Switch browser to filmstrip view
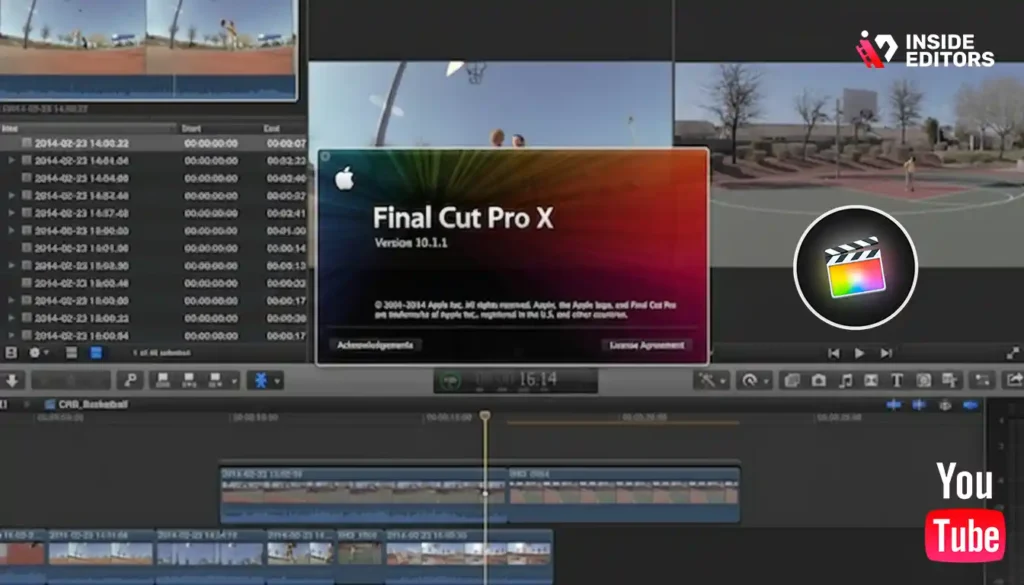Image resolution: width=1024 pixels, height=585 pixels. (x=72, y=353)
